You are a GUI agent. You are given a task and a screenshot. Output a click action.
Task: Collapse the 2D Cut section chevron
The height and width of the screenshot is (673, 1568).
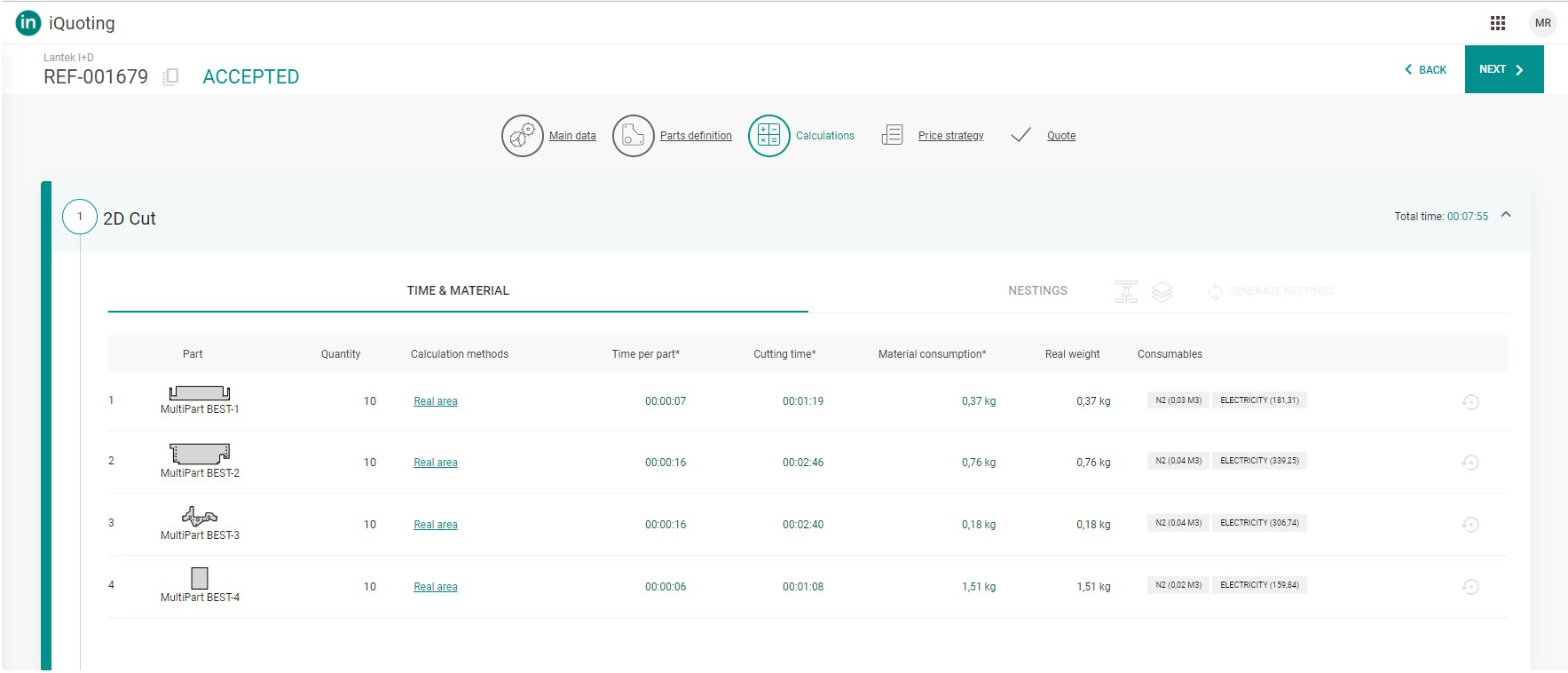pos(1506,215)
